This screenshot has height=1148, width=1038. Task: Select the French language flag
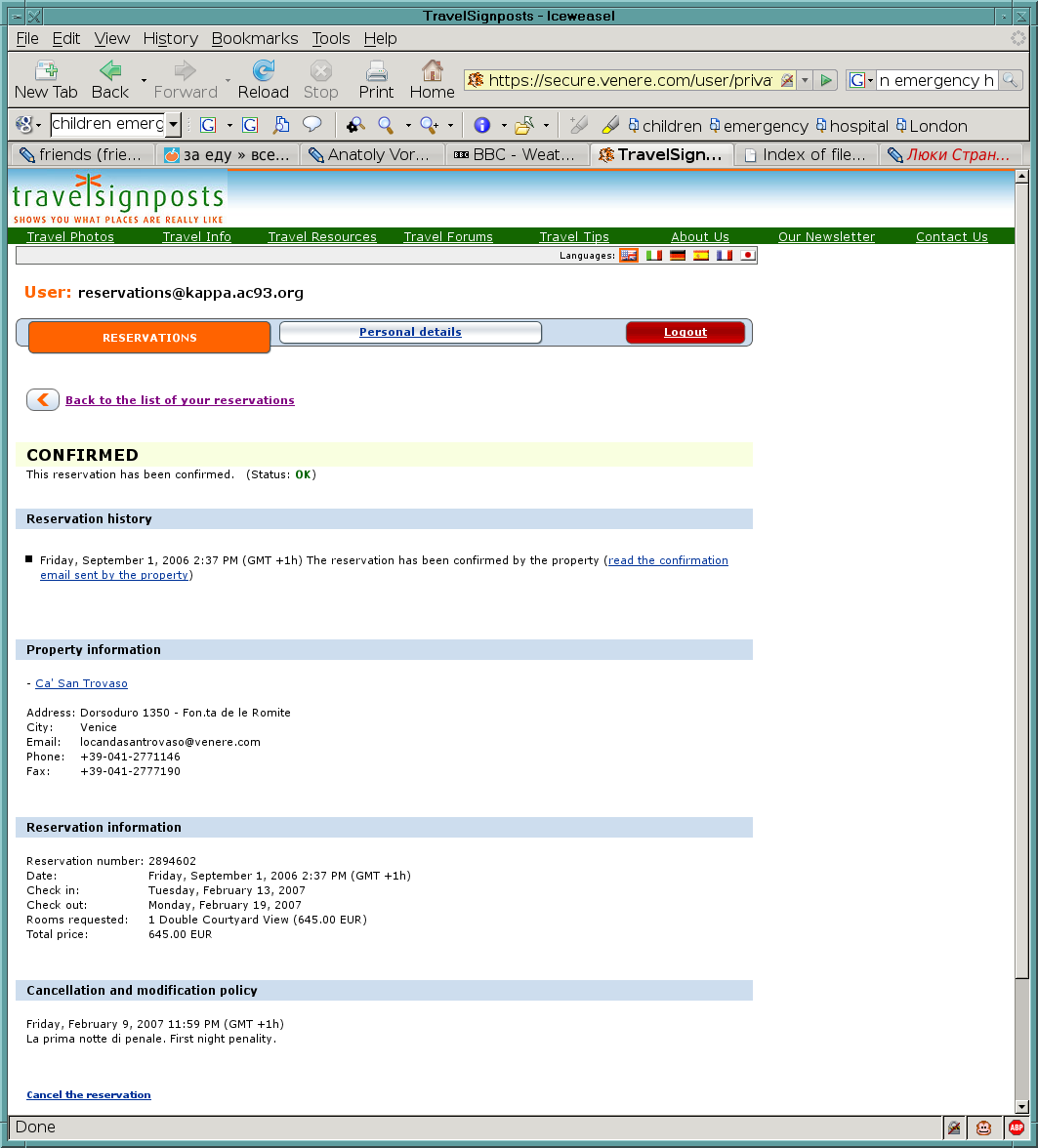[725, 256]
